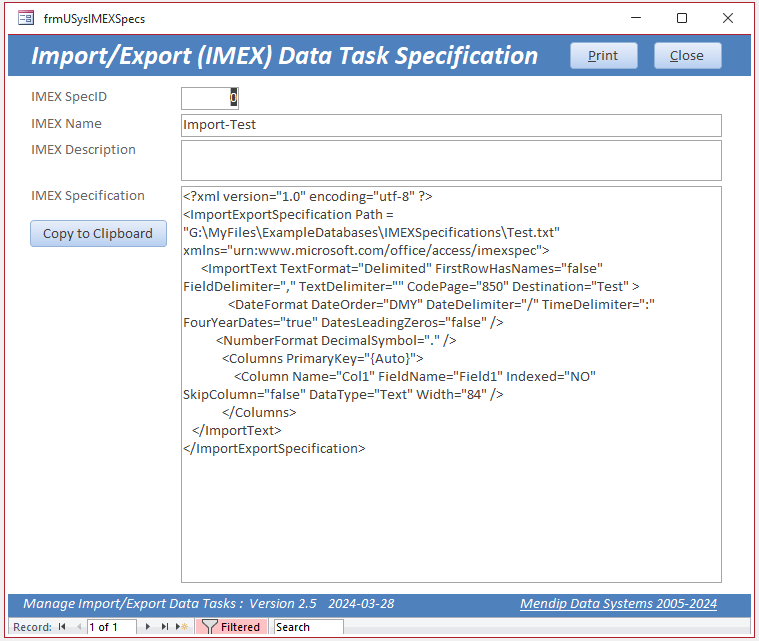Click the xmlns="urn:www.microsoft.com line
Image resolution: width=759 pixels, height=641 pixels.
click(366, 250)
